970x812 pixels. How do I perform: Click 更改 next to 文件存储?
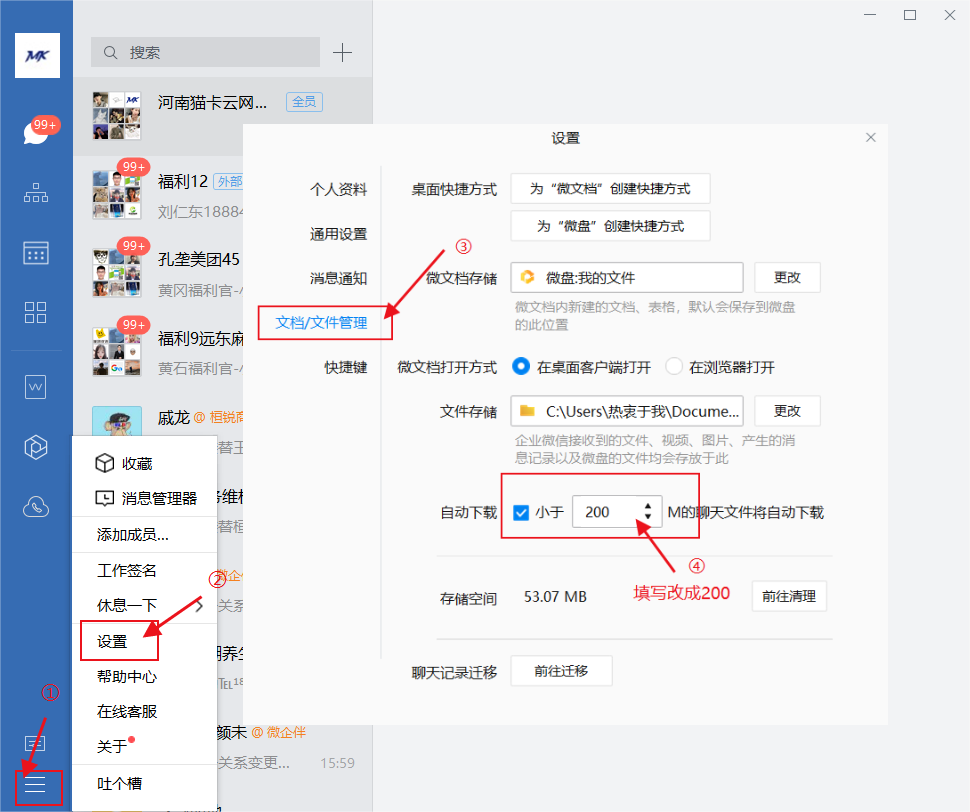point(787,411)
